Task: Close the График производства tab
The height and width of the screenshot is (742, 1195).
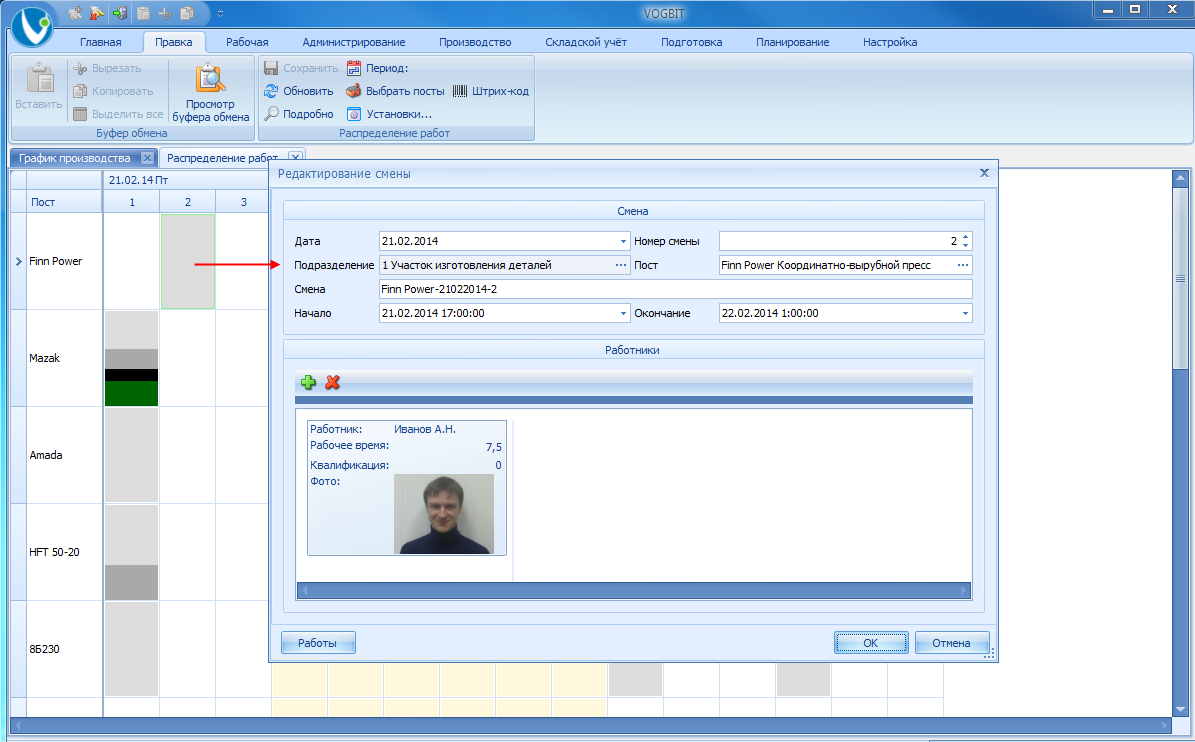Action: pyautogui.click(x=148, y=158)
